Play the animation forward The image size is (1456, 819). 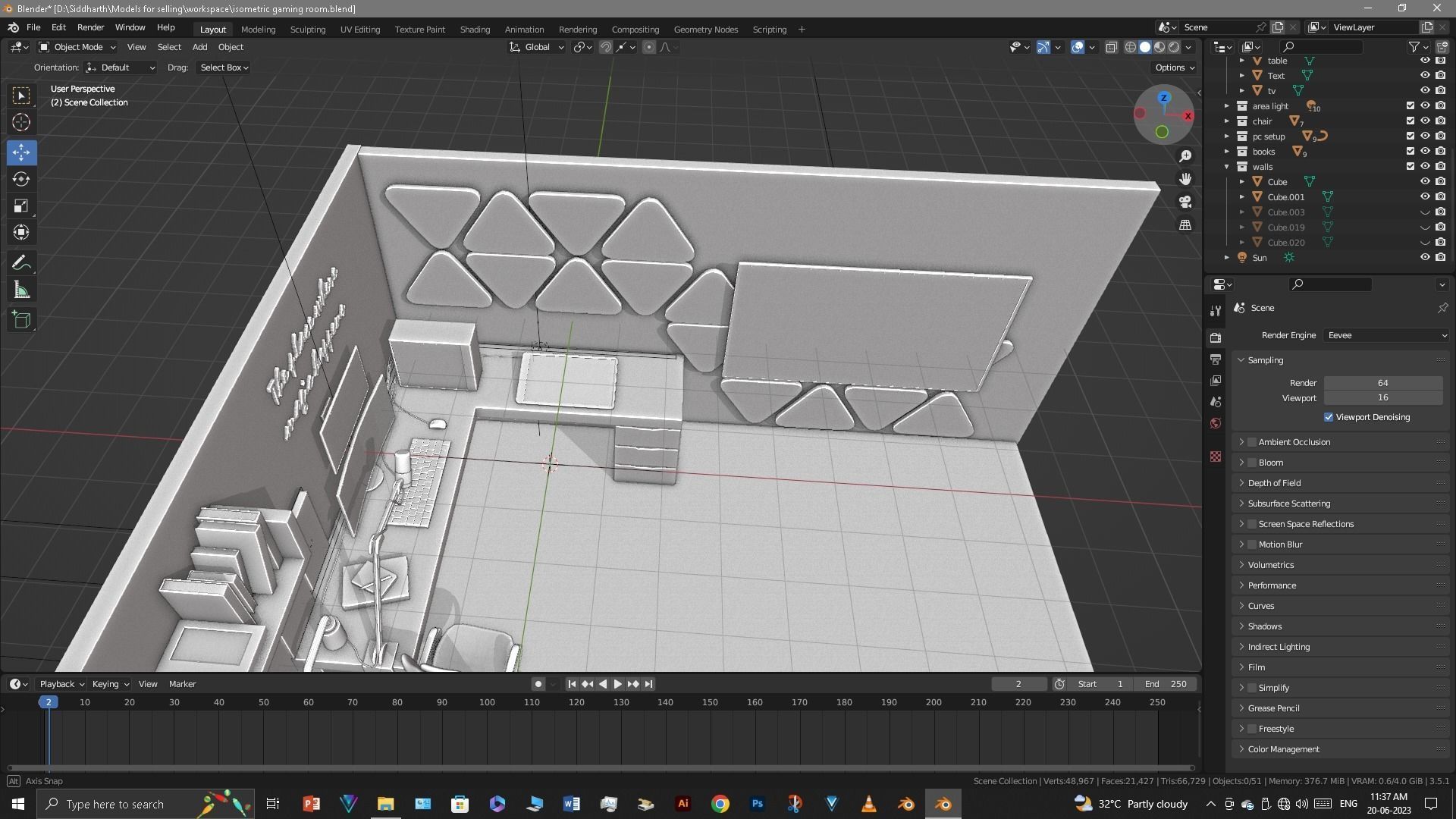click(x=617, y=684)
